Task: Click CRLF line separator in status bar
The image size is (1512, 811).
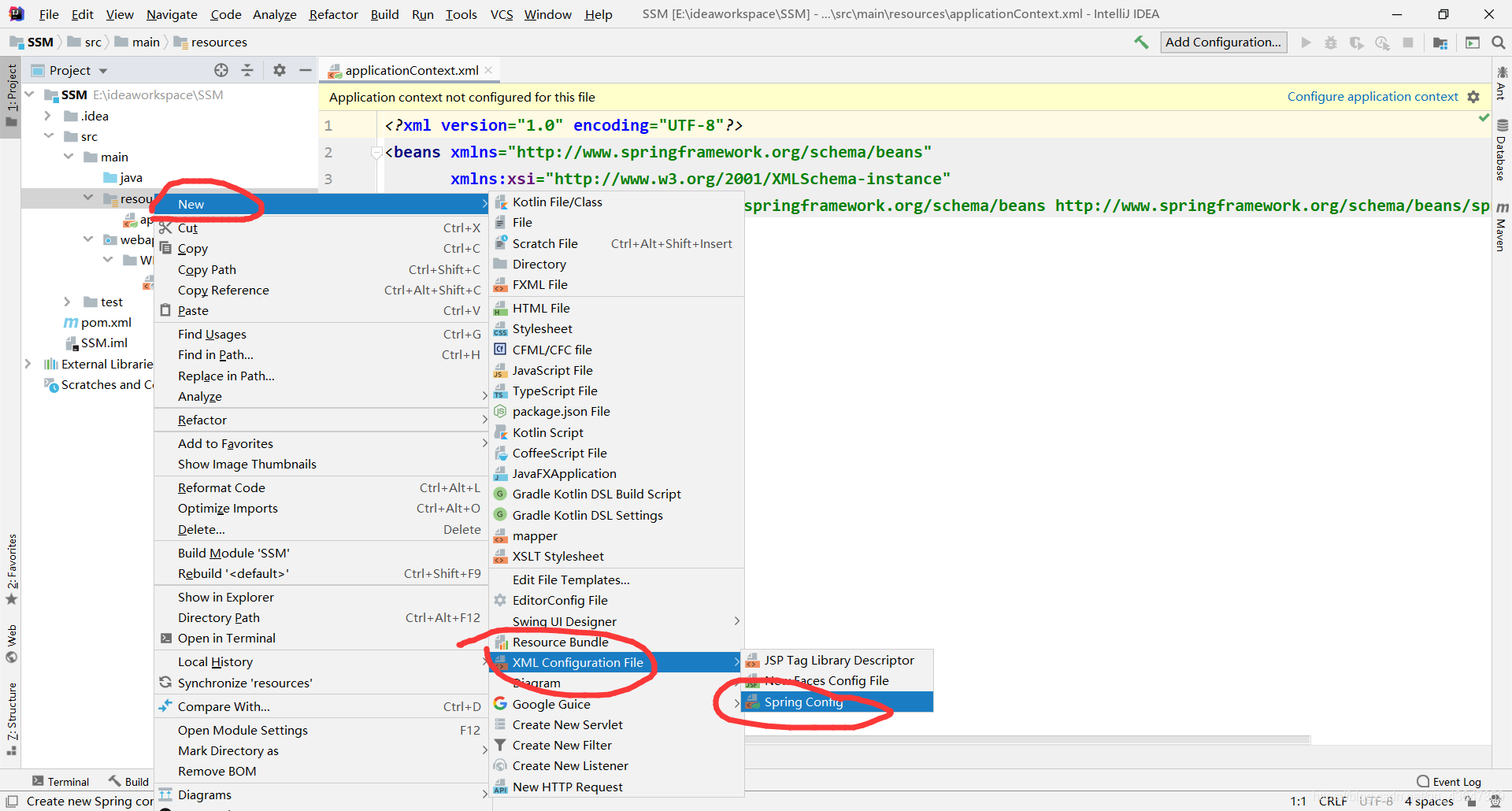Action: pyautogui.click(x=1332, y=801)
